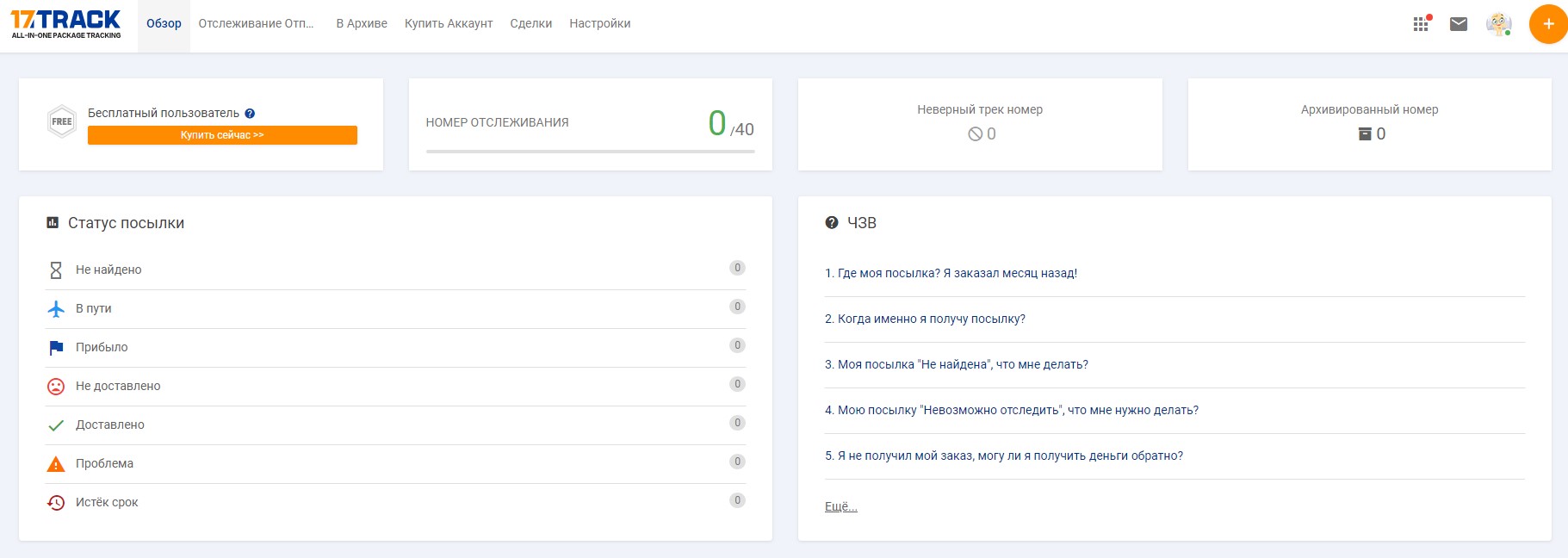Click the orange plus add button
The image size is (1568, 558).
point(1547,24)
